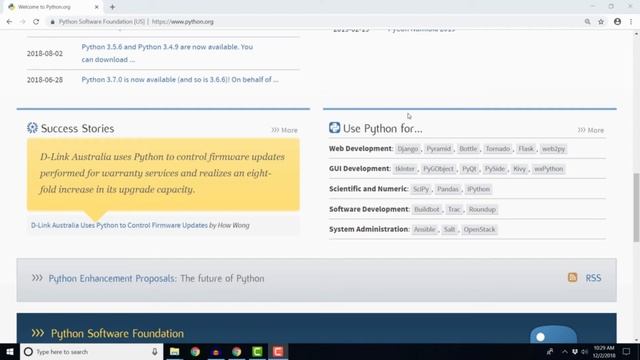Open the Python Software Foundation heading link

tap(117, 333)
